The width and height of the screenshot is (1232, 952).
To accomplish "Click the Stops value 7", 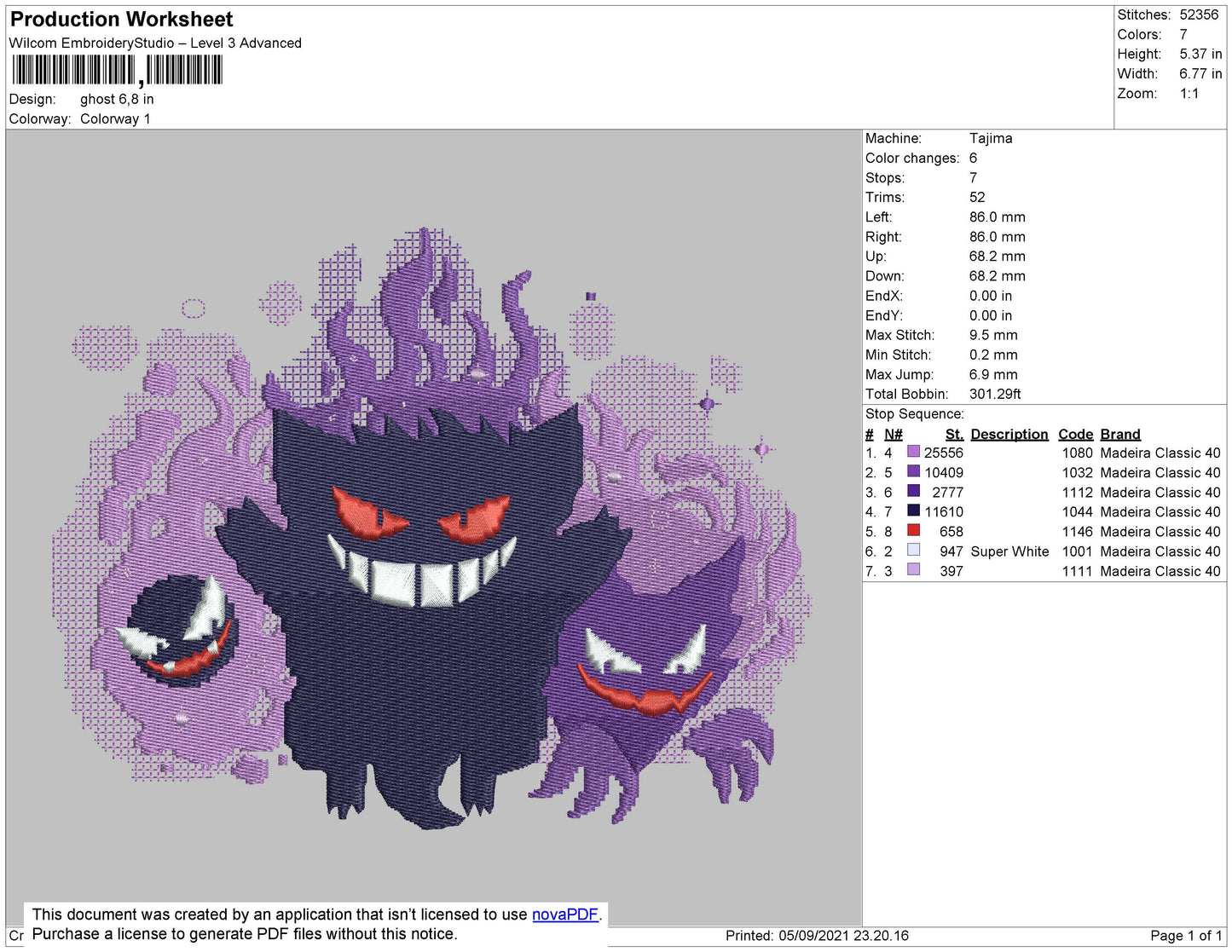I will [973, 177].
